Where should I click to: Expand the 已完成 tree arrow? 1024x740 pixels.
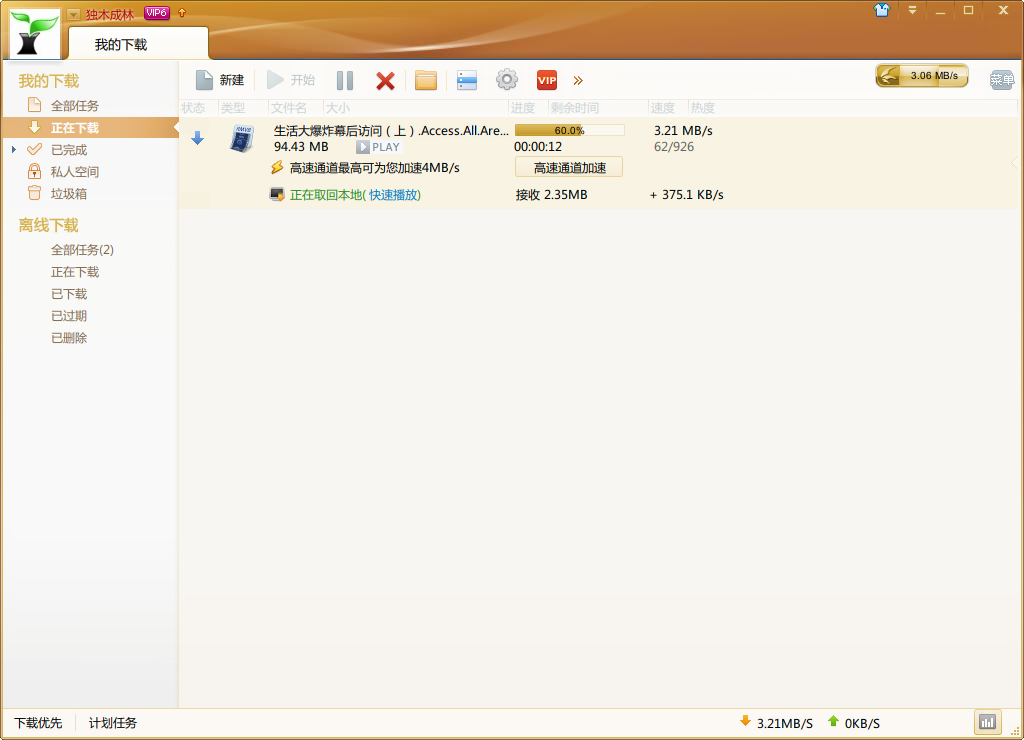[x=14, y=150]
